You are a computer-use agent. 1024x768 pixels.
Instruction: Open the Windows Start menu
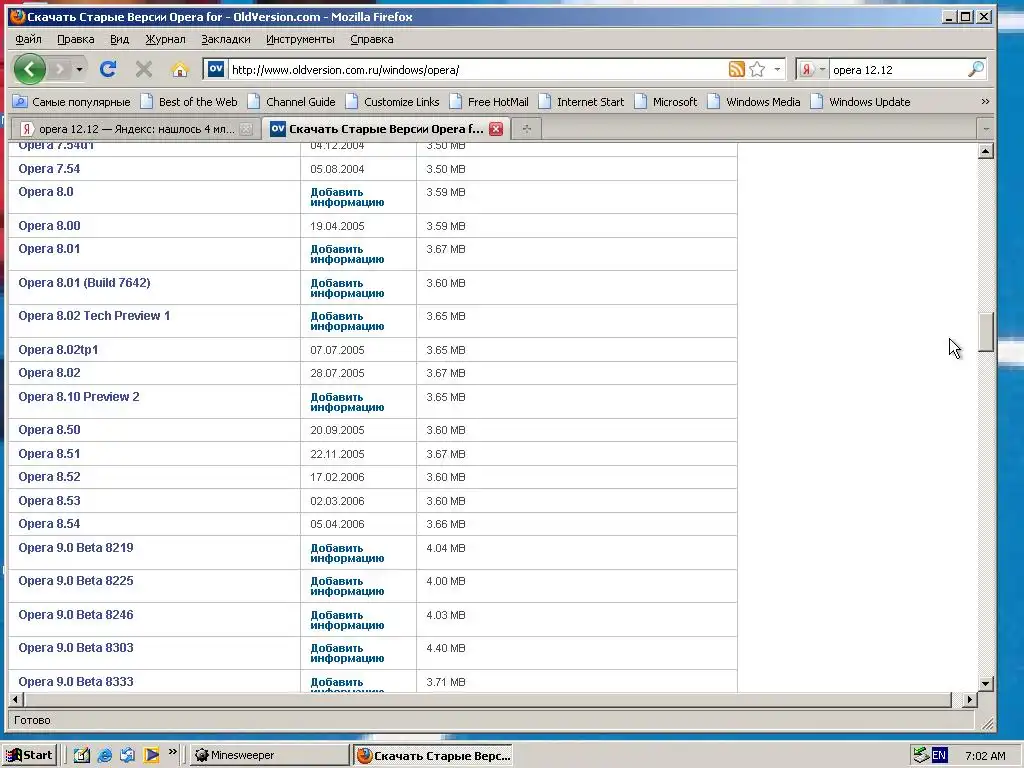click(x=29, y=755)
